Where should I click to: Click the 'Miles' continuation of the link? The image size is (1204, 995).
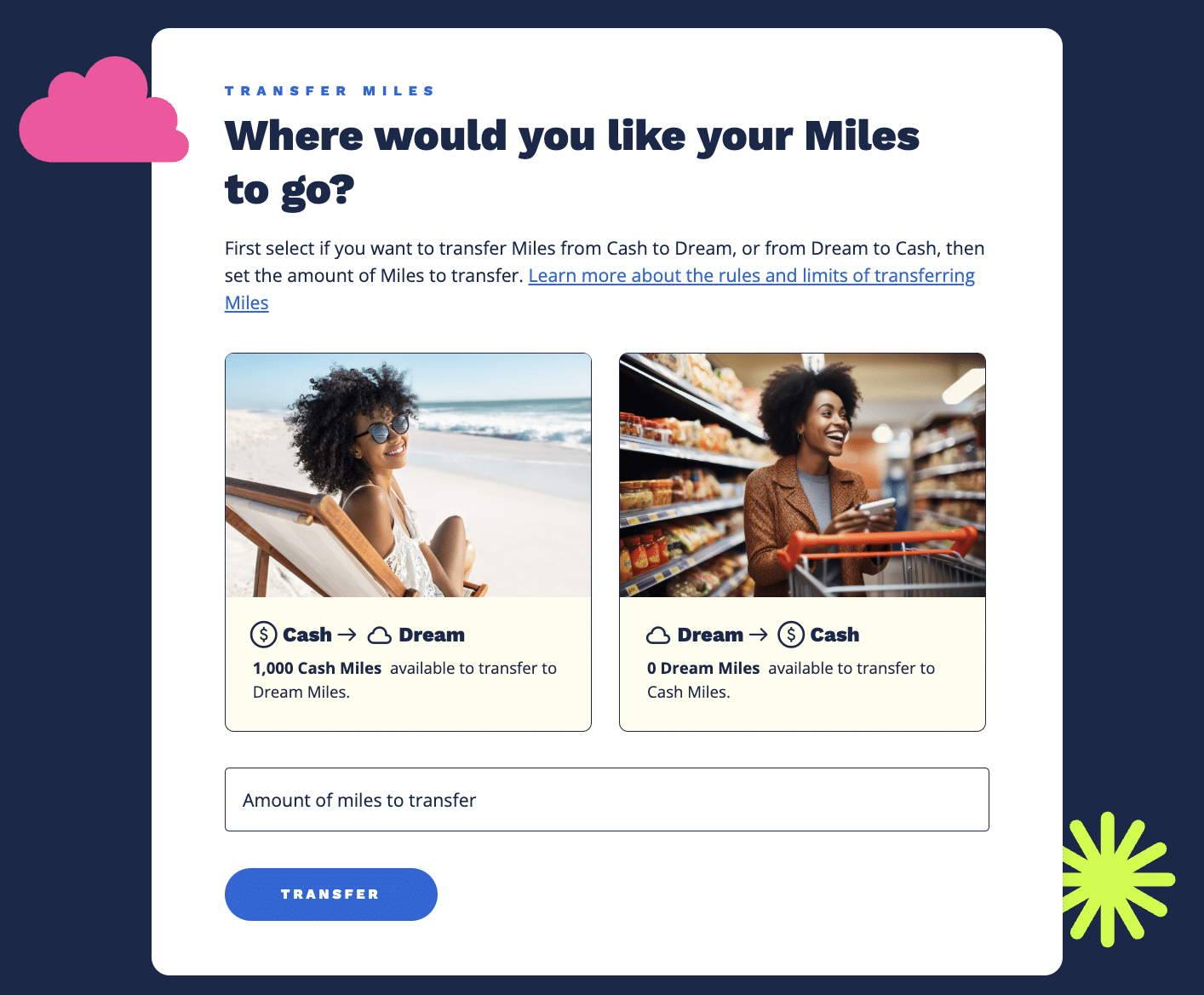[247, 302]
